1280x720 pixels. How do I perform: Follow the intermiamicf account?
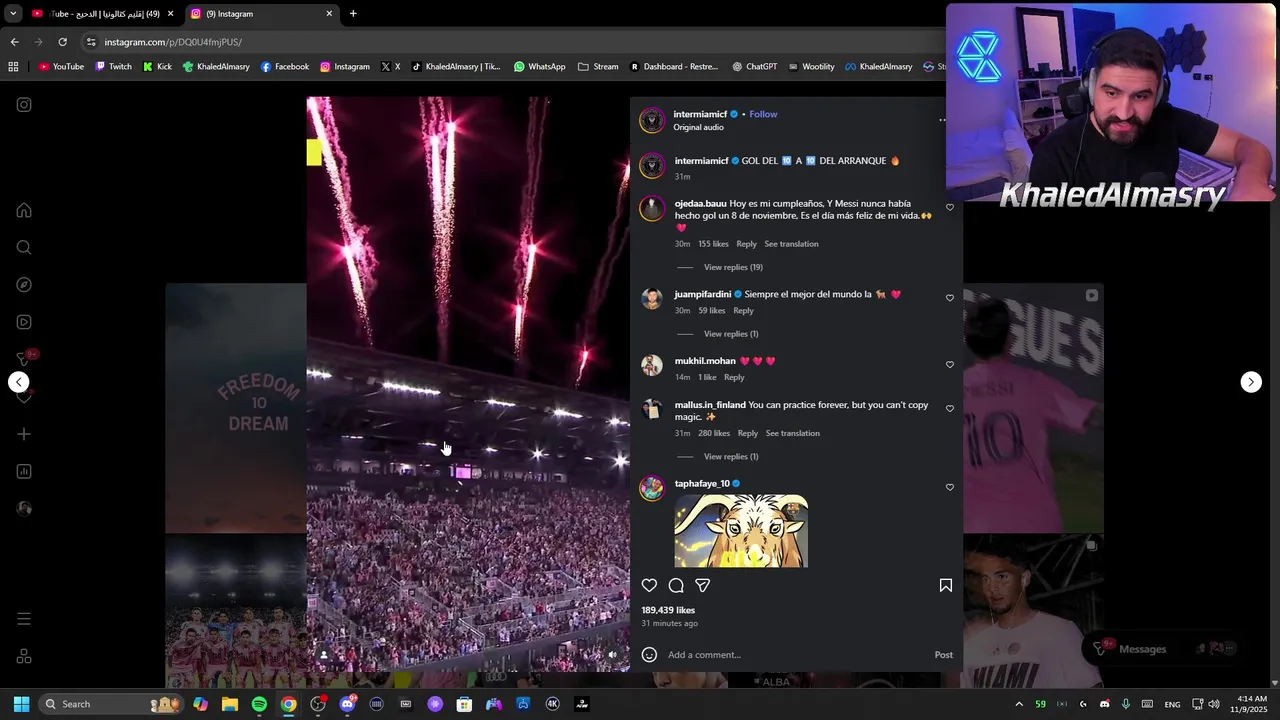click(x=763, y=114)
